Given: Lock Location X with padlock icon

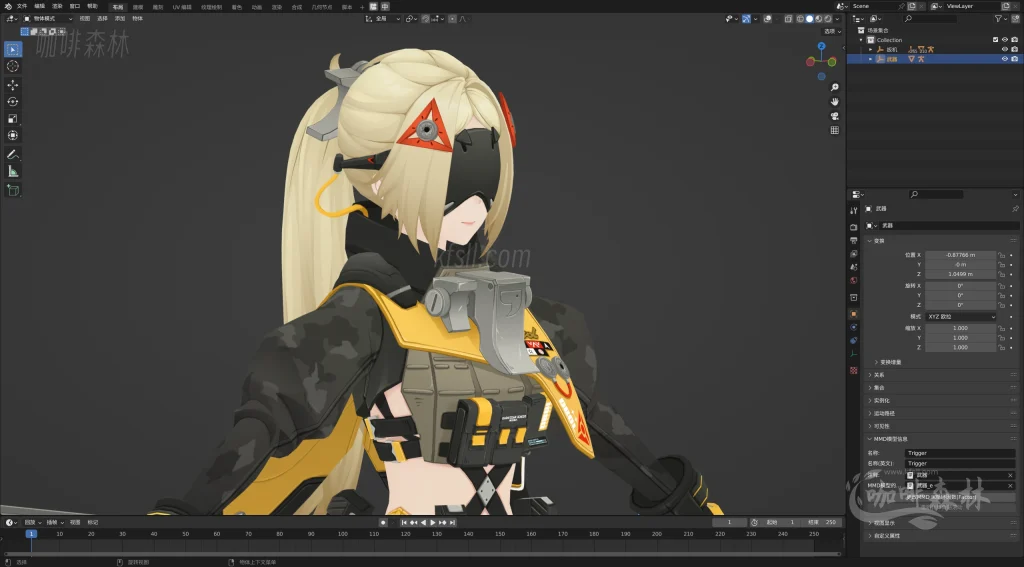Looking at the screenshot, I should click(1001, 255).
